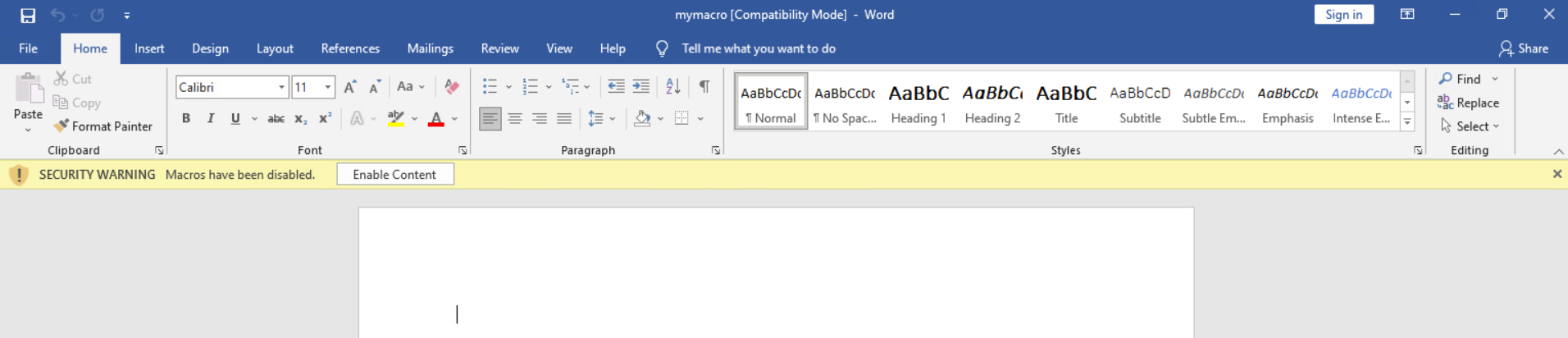Click the Grow Font icon
The image size is (1568, 338).
(350, 87)
